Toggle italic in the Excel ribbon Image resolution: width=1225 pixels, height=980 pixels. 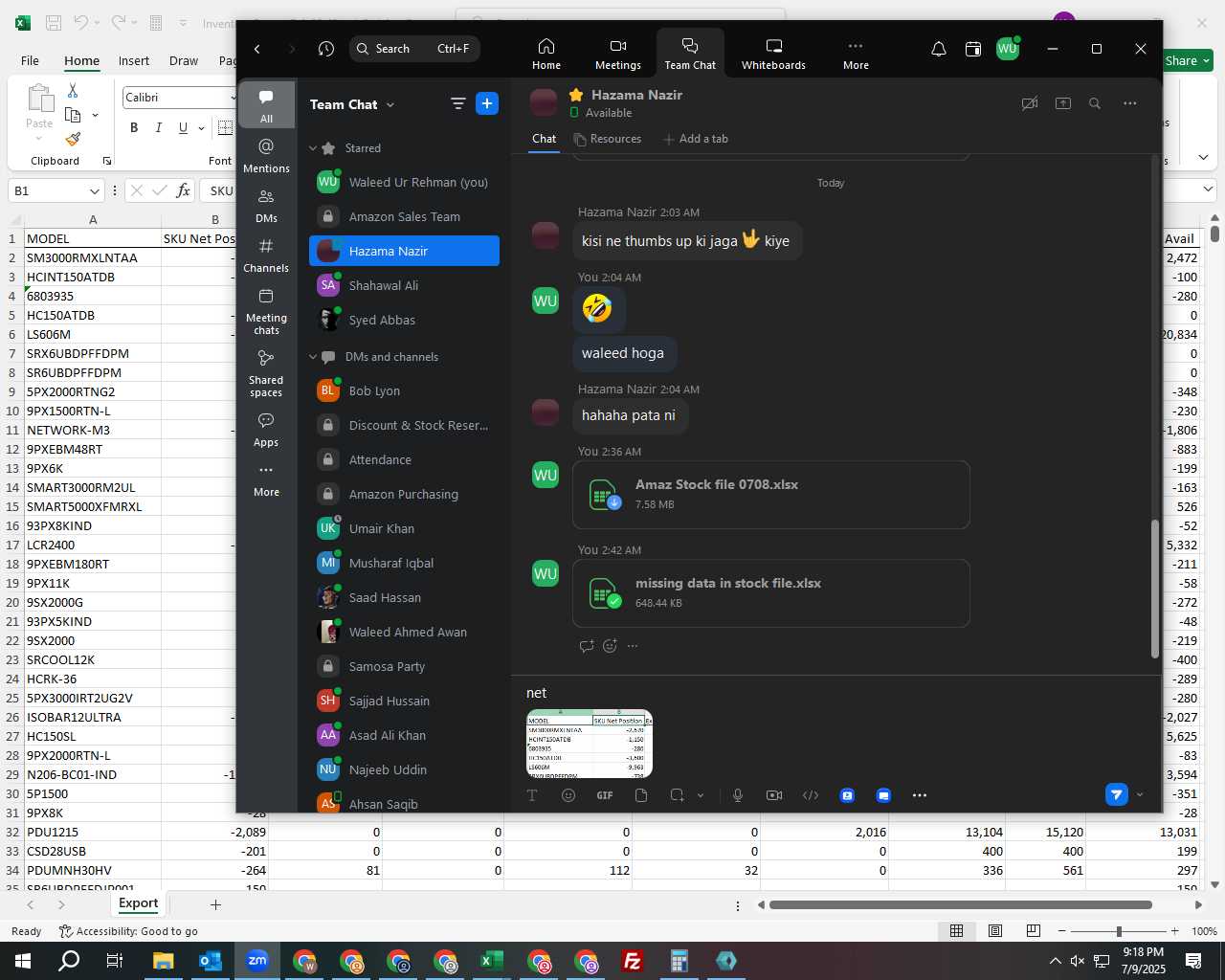click(x=158, y=127)
